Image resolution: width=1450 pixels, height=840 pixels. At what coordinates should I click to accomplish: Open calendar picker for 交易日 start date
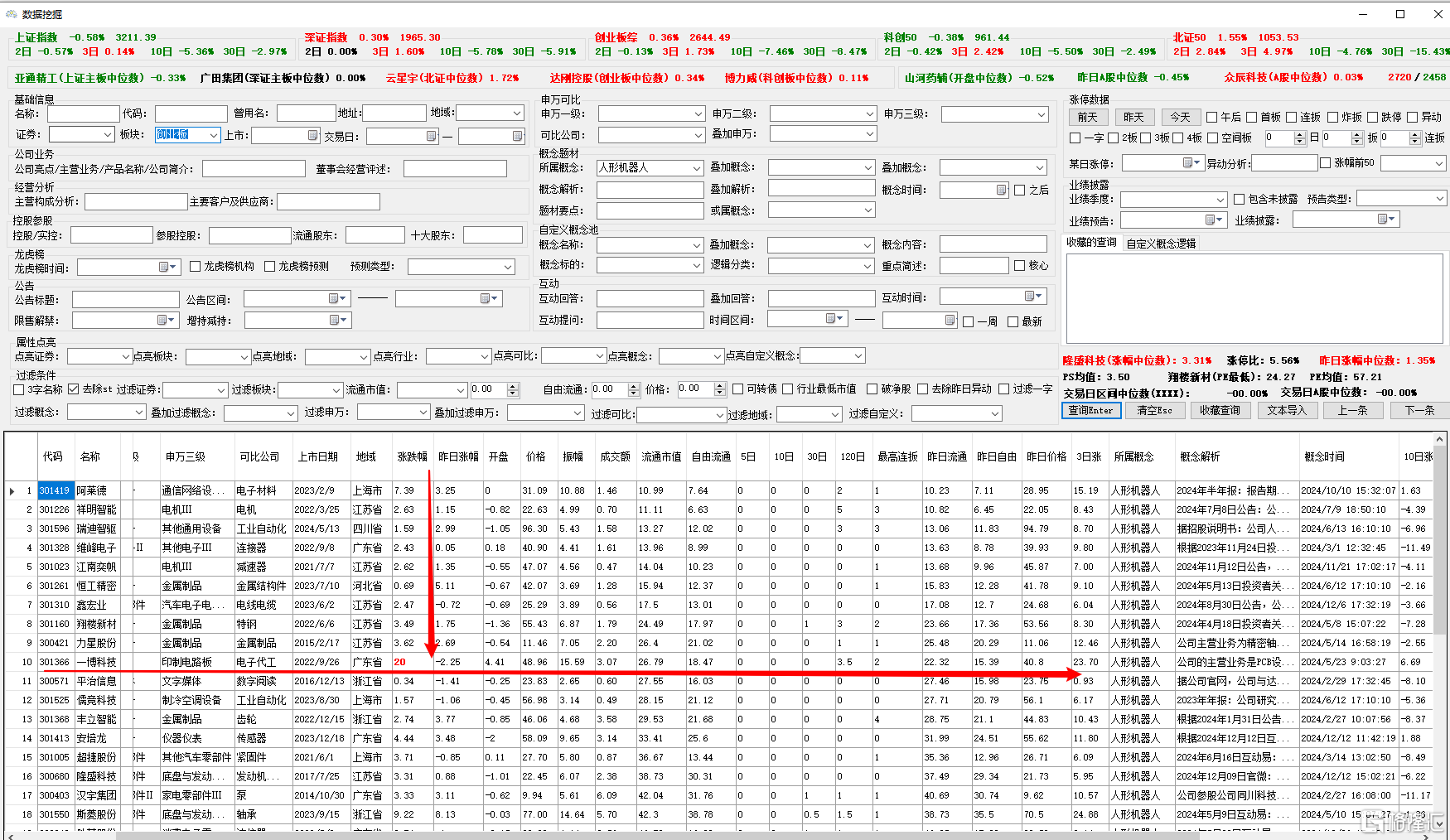pyautogui.click(x=431, y=136)
